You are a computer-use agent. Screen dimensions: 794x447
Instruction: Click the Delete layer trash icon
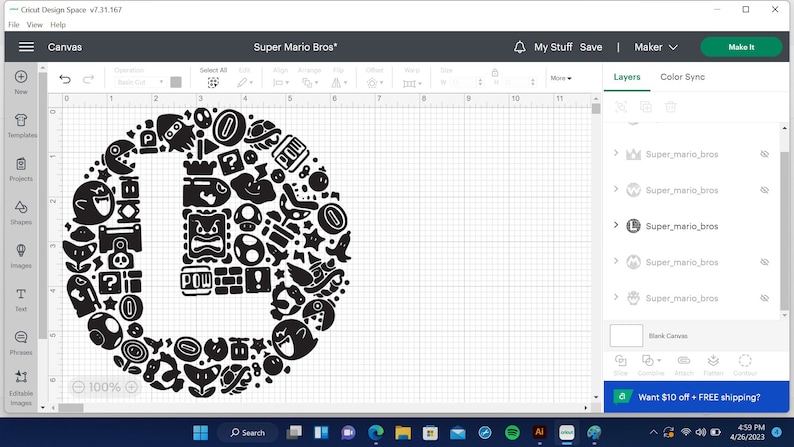pyautogui.click(x=670, y=107)
